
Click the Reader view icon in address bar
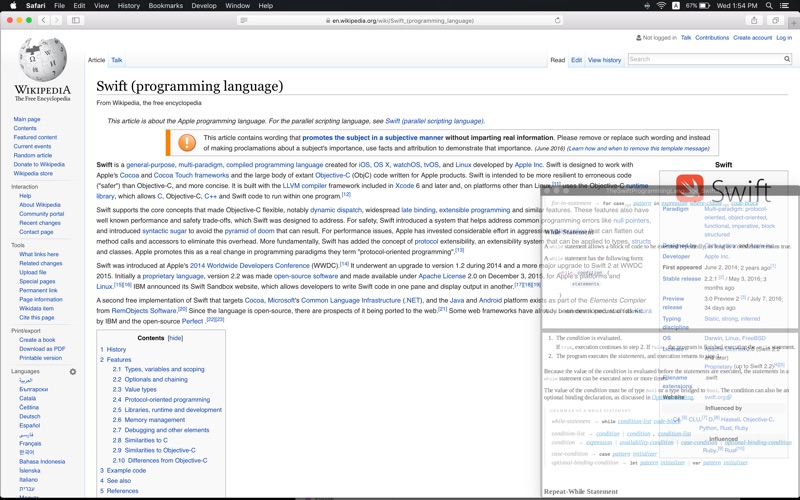click(244, 20)
